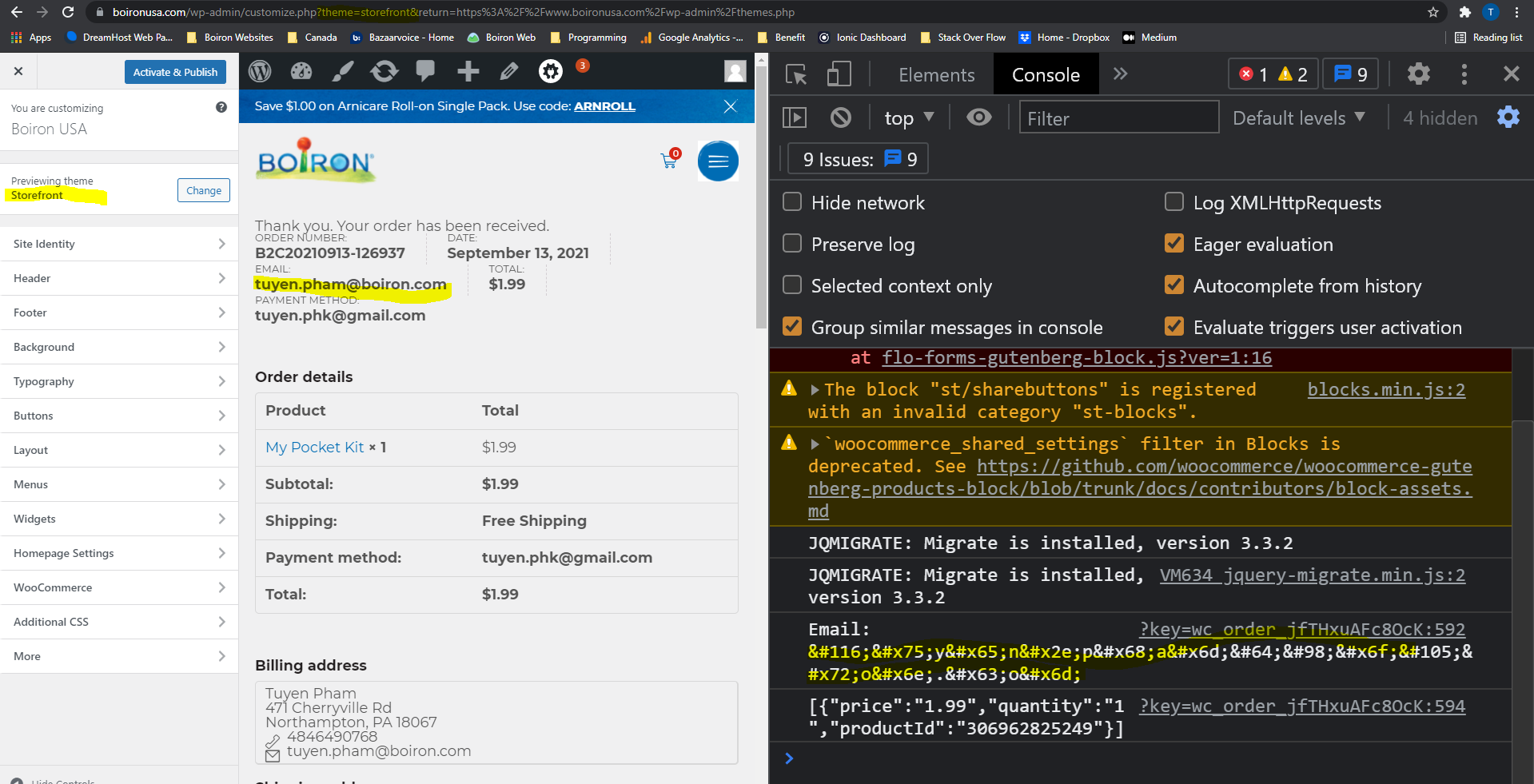The image size is (1534, 784).
Task: Click the issues badge showing 9 in toolbar
Action: [1351, 74]
